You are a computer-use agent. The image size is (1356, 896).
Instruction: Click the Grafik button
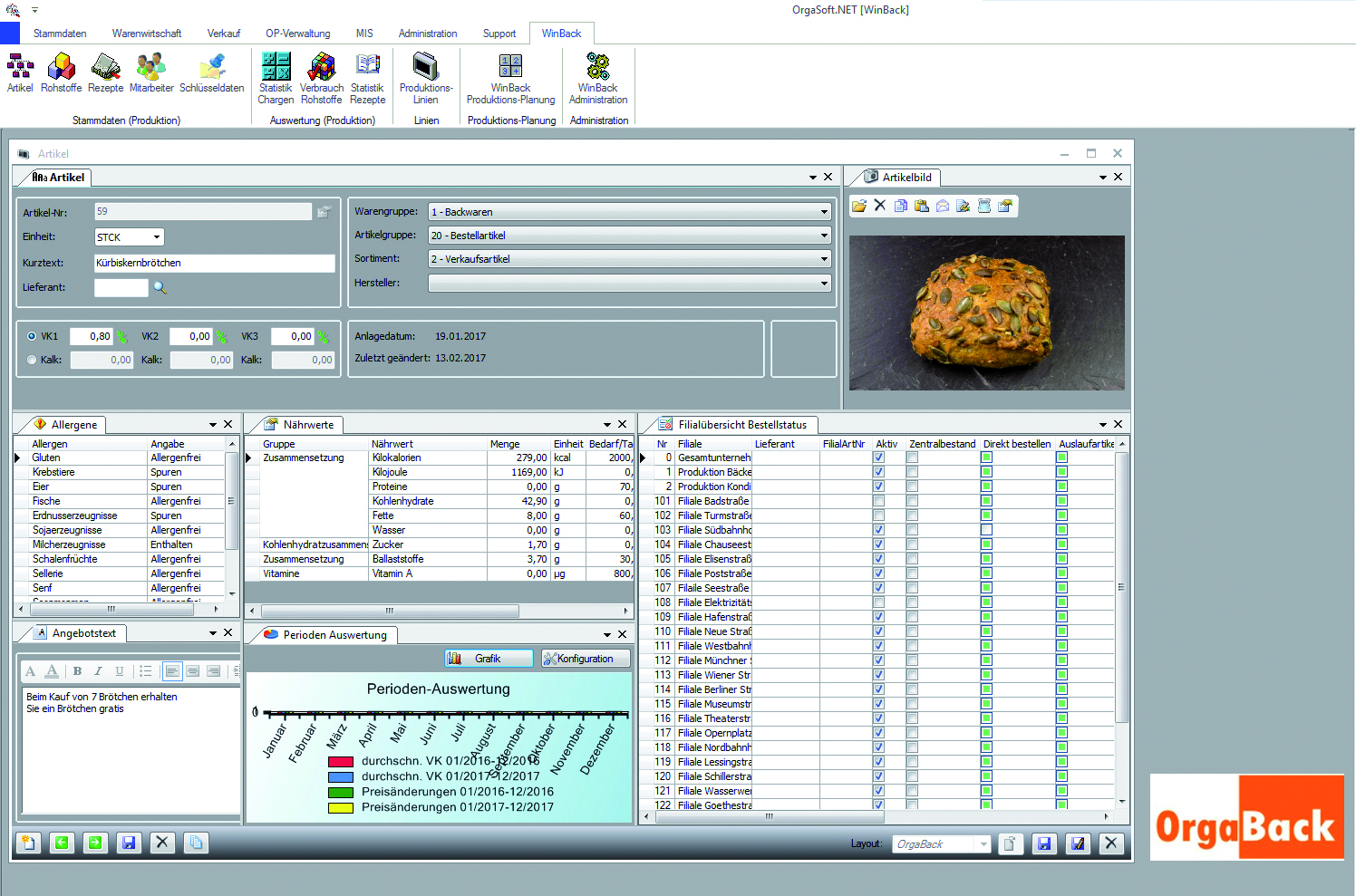(x=489, y=659)
